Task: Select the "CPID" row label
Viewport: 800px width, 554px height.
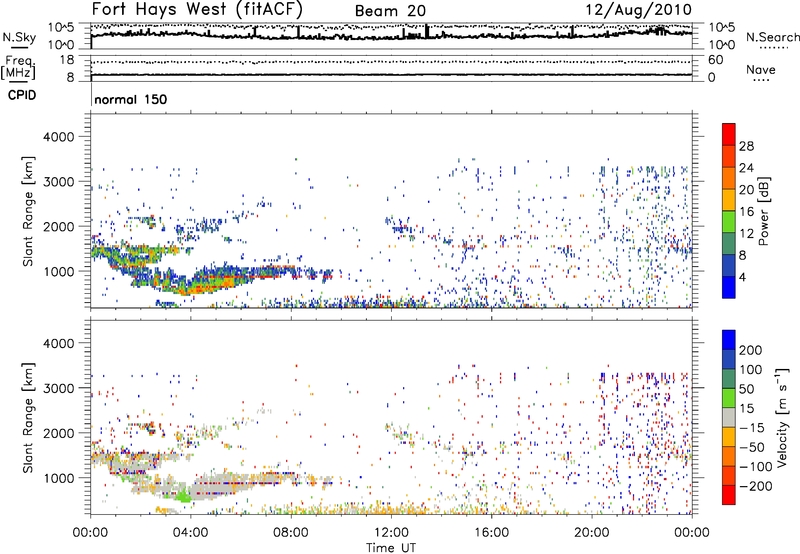Action: click(22, 95)
